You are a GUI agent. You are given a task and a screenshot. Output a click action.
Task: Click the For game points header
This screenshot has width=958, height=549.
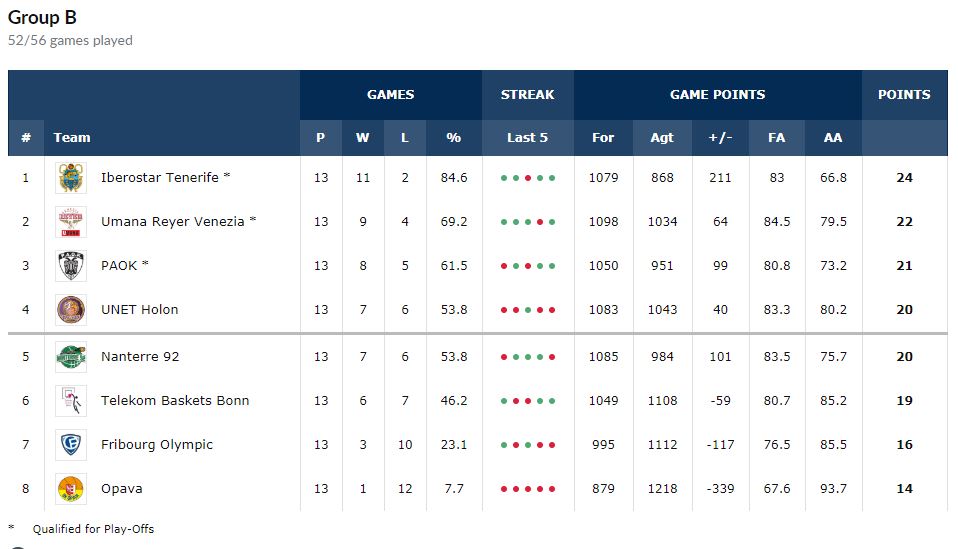[x=603, y=138]
